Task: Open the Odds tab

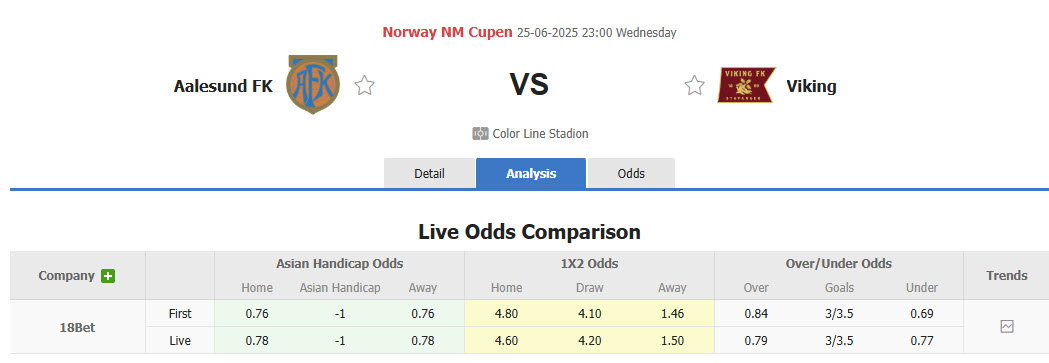Action: click(x=631, y=174)
